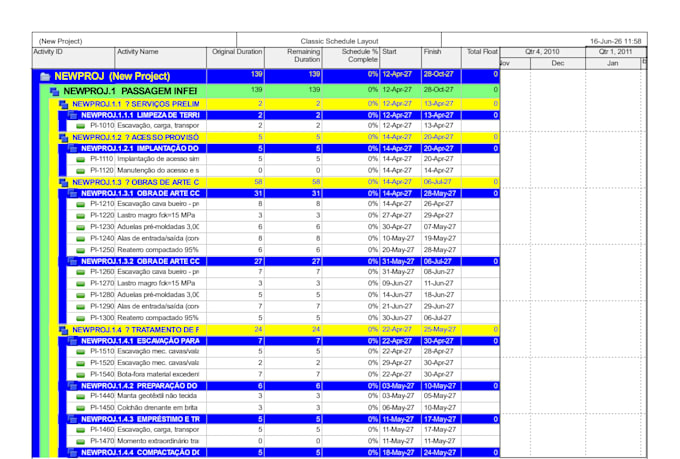The height and width of the screenshot is (459, 680).
Task: Click the Qtr 4, 2010 timescale header
Action: point(542,52)
